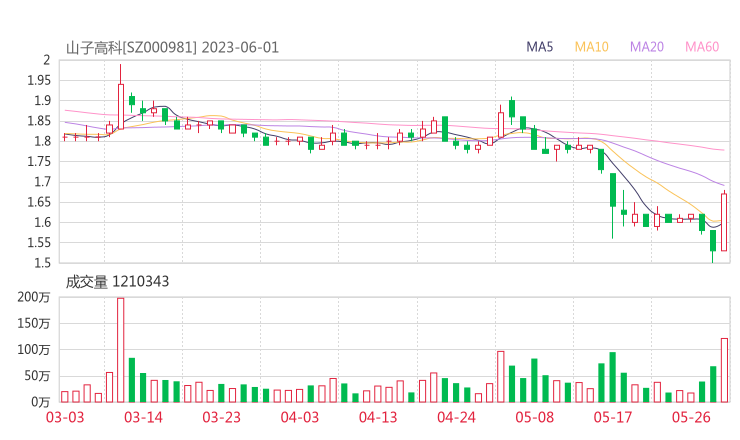Select the 04-13 date label
The height and width of the screenshot is (440, 740).
click(x=378, y=417)
